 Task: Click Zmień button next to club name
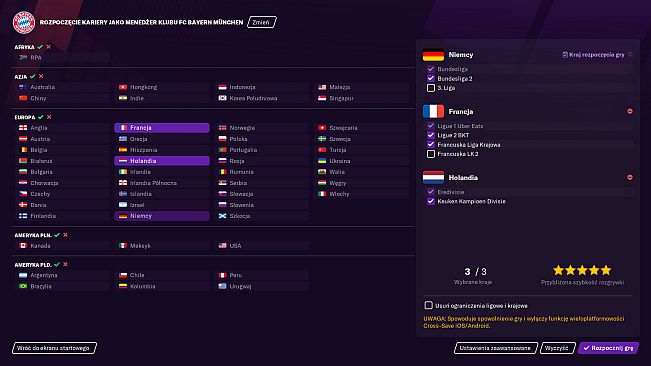262,22
